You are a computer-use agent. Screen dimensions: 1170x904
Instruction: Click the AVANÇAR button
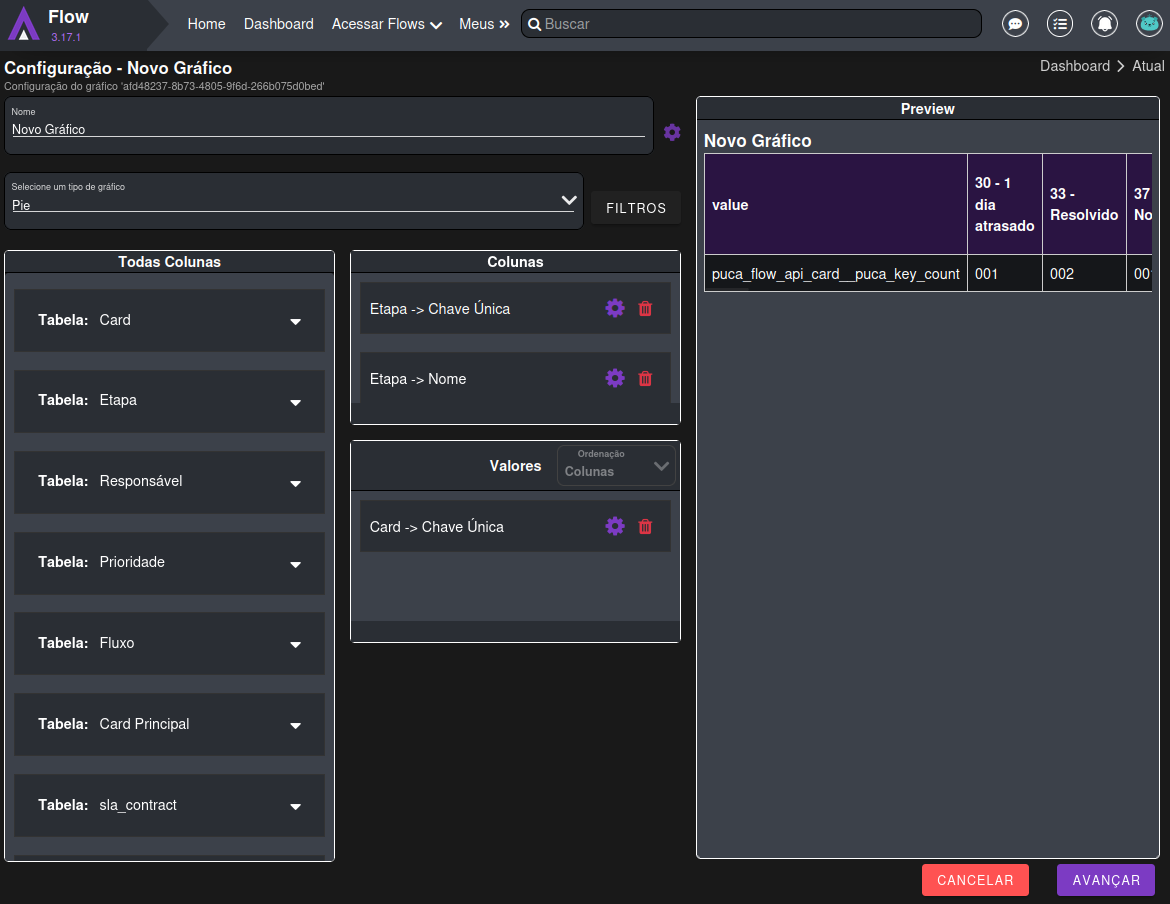(1105, 880)
